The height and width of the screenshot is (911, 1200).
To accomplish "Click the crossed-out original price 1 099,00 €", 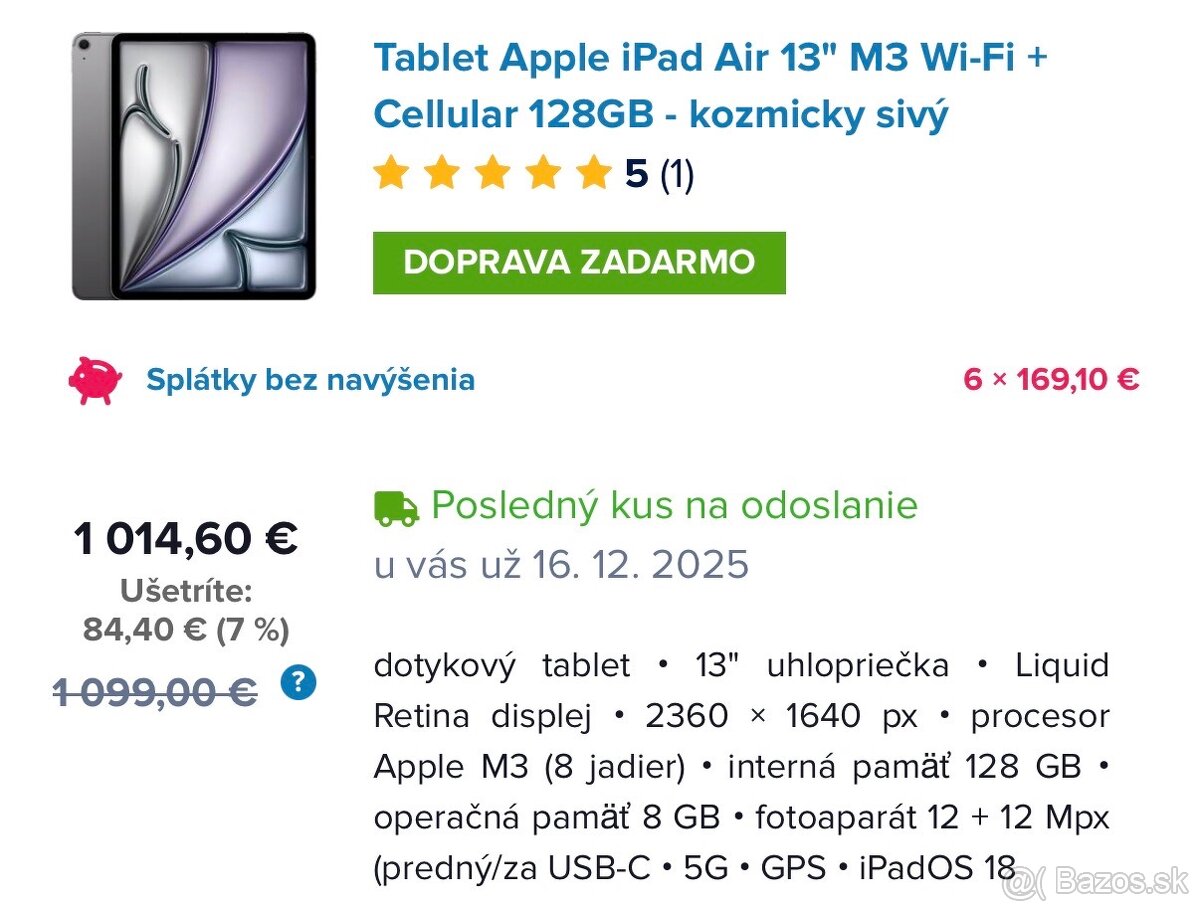I will coord(156,692).
